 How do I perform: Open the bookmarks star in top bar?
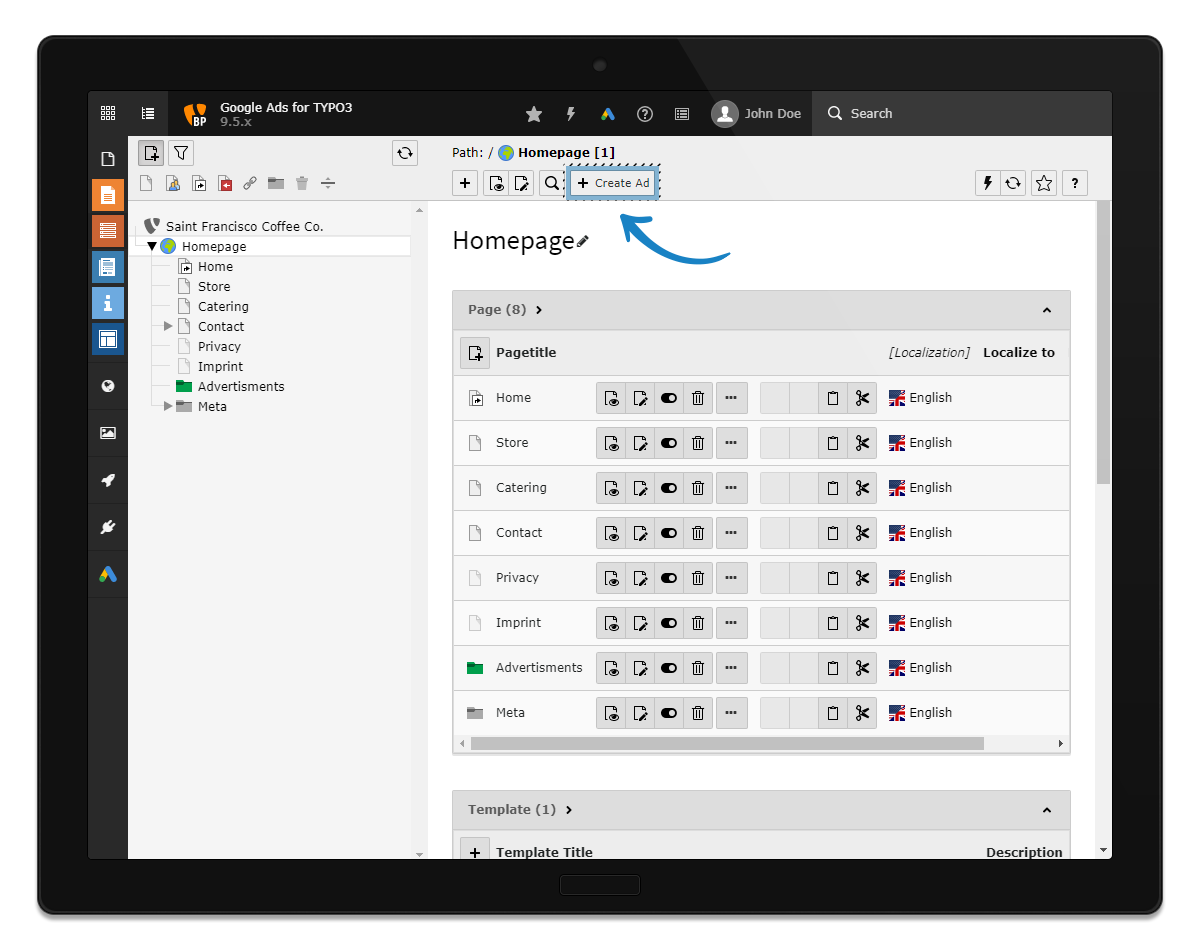pos(534,114)
